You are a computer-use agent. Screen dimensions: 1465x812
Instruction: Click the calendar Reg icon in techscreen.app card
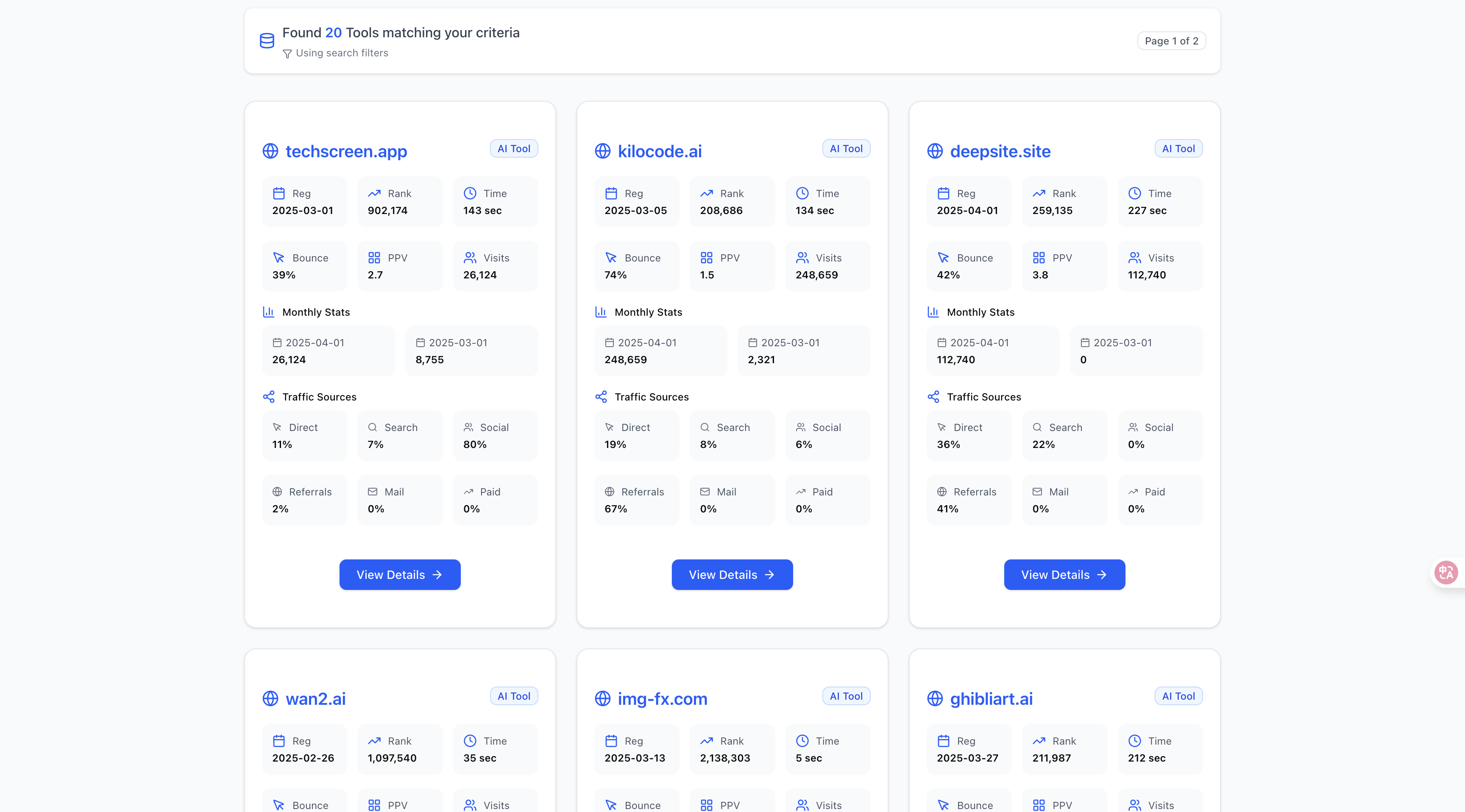click(x=279, y=193)
